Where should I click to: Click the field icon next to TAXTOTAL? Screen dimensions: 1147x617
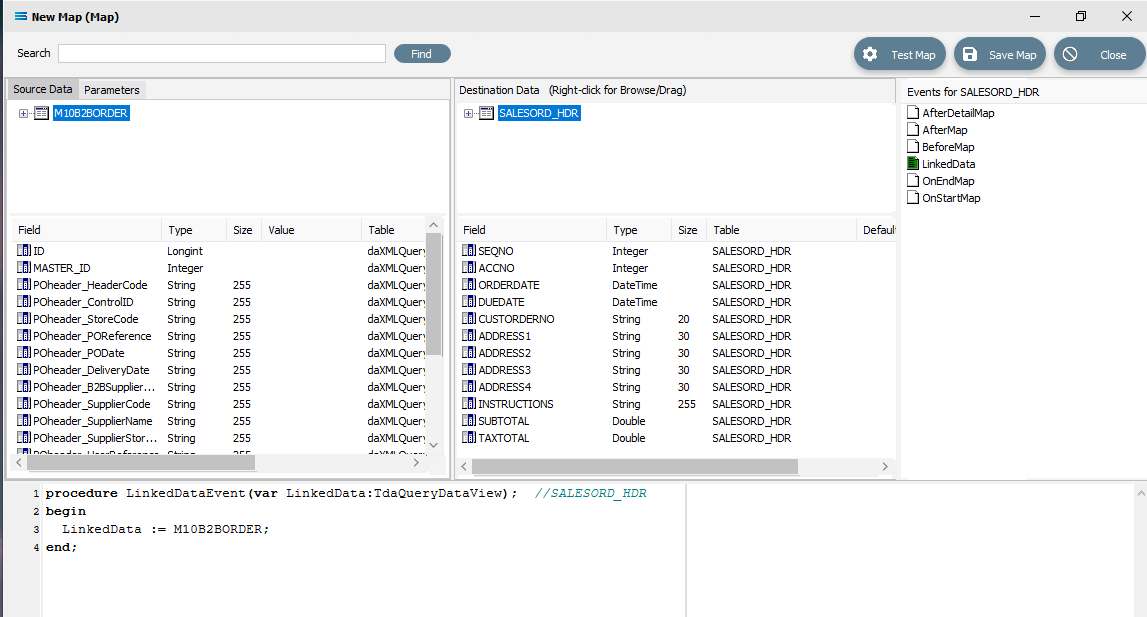pyautogui.click(x=469, y=438)
